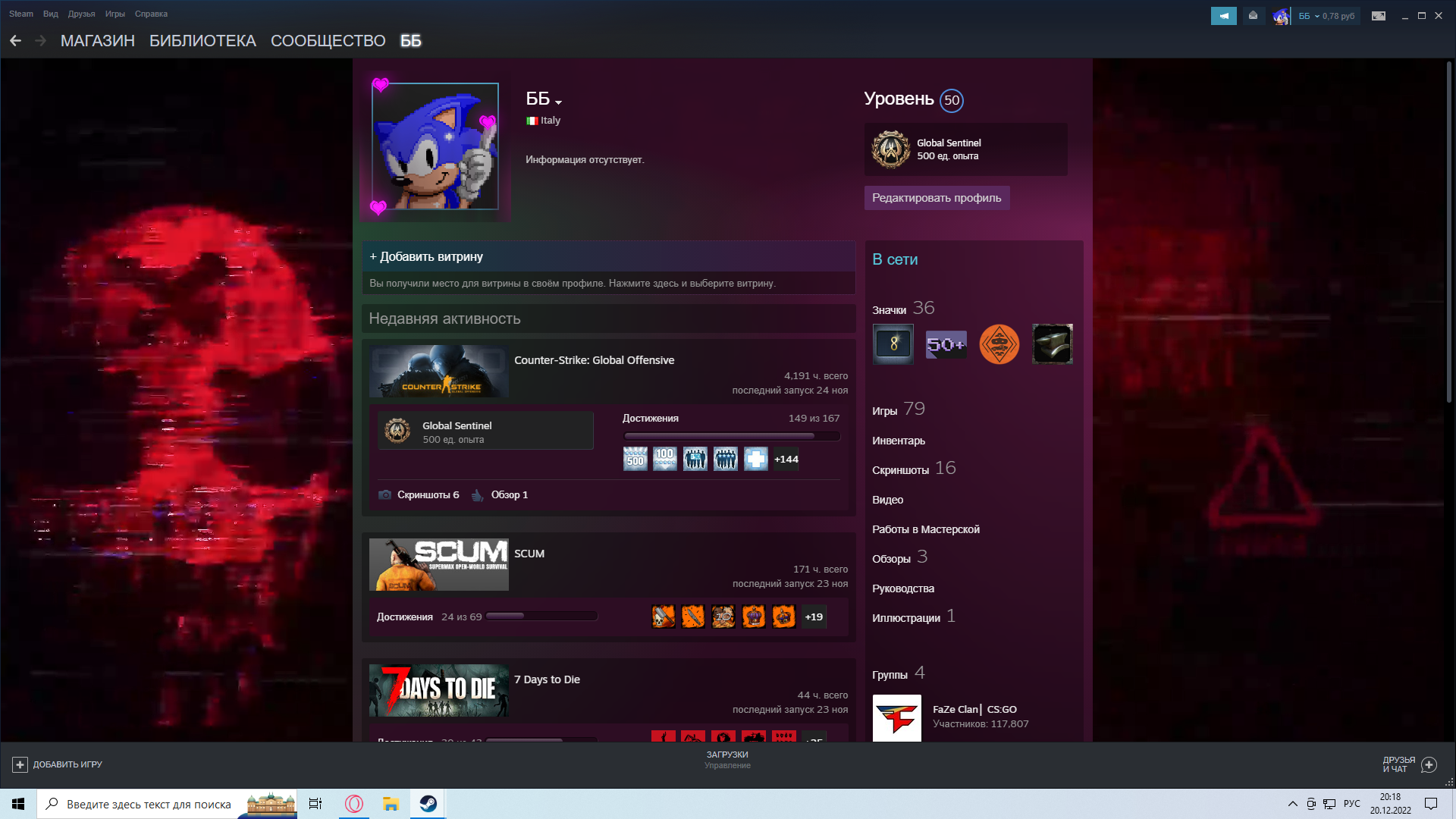Image resolution: width=1456 pixels, height=819 pixels.
Task: Switch the РУС input language indicator
Action: click(x=1352, y=804)
